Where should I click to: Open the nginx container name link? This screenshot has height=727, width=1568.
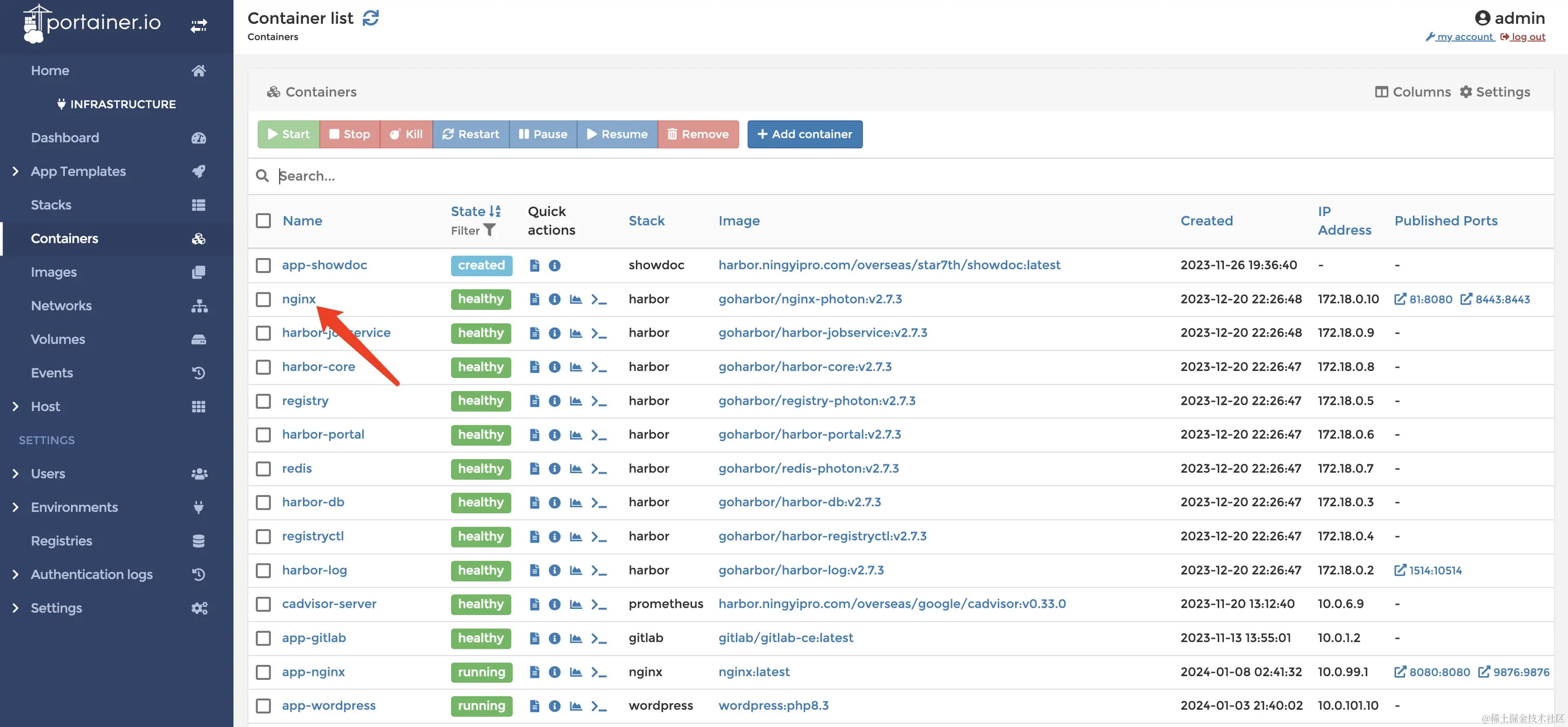tap(299, 300)
